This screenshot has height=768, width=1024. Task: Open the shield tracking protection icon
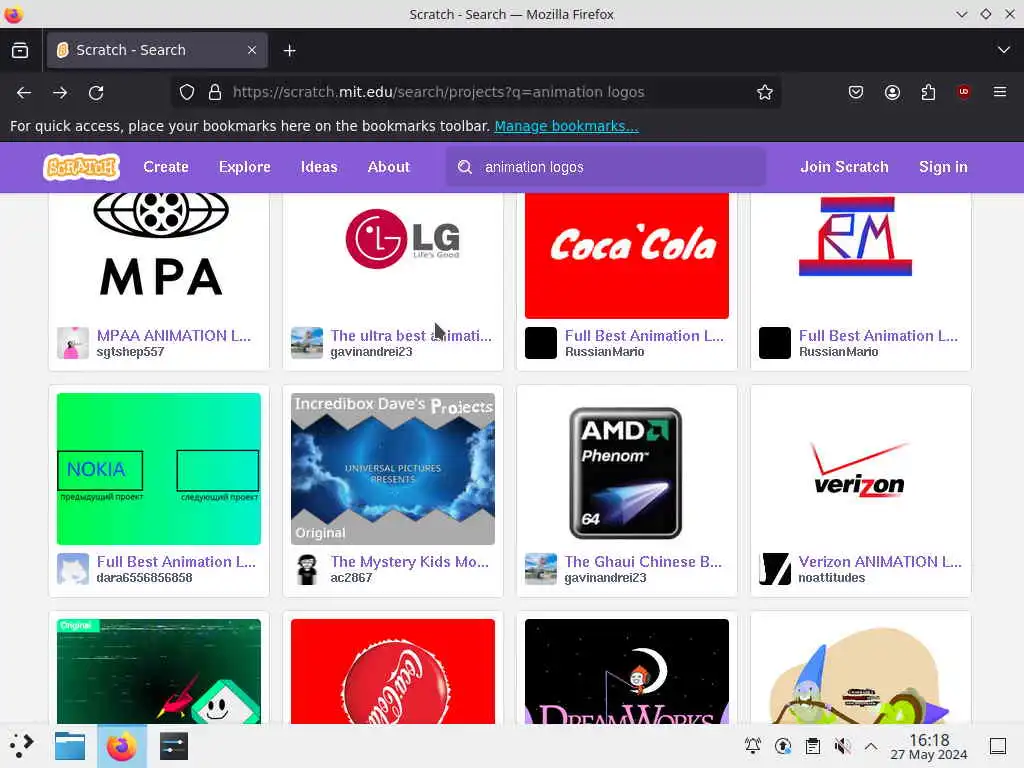tap(187, 92)
